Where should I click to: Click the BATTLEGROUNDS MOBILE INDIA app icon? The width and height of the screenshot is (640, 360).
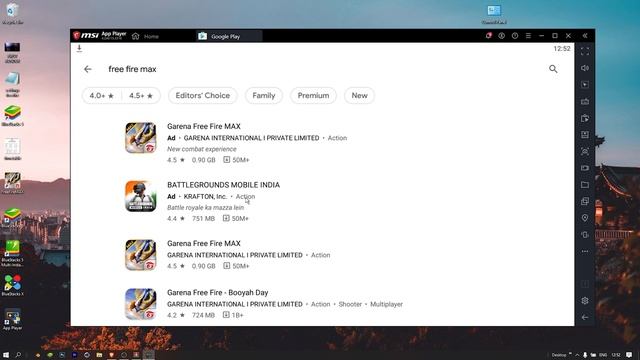(x=140, y=196)
